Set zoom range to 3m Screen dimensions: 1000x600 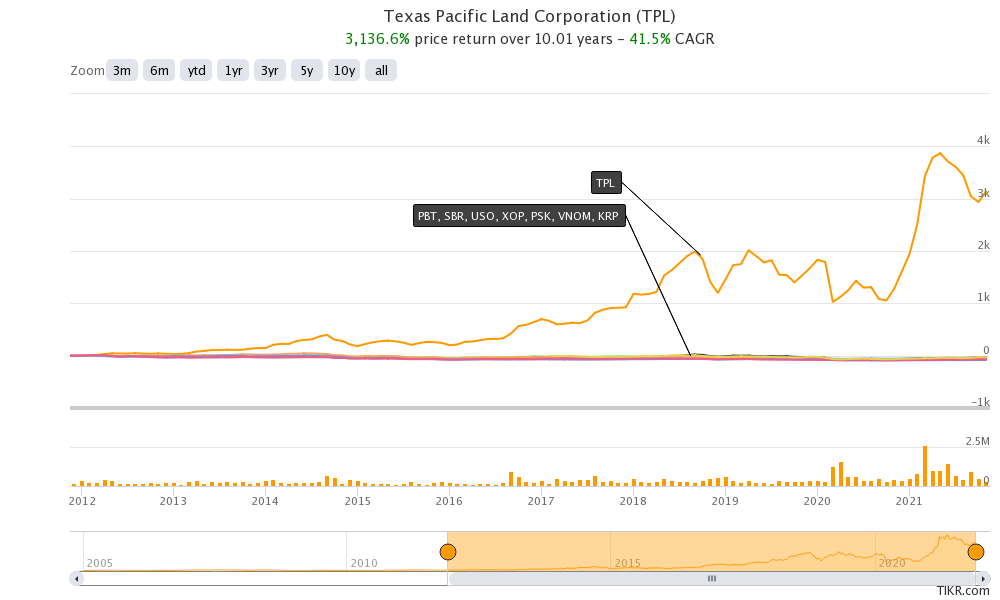122,70
